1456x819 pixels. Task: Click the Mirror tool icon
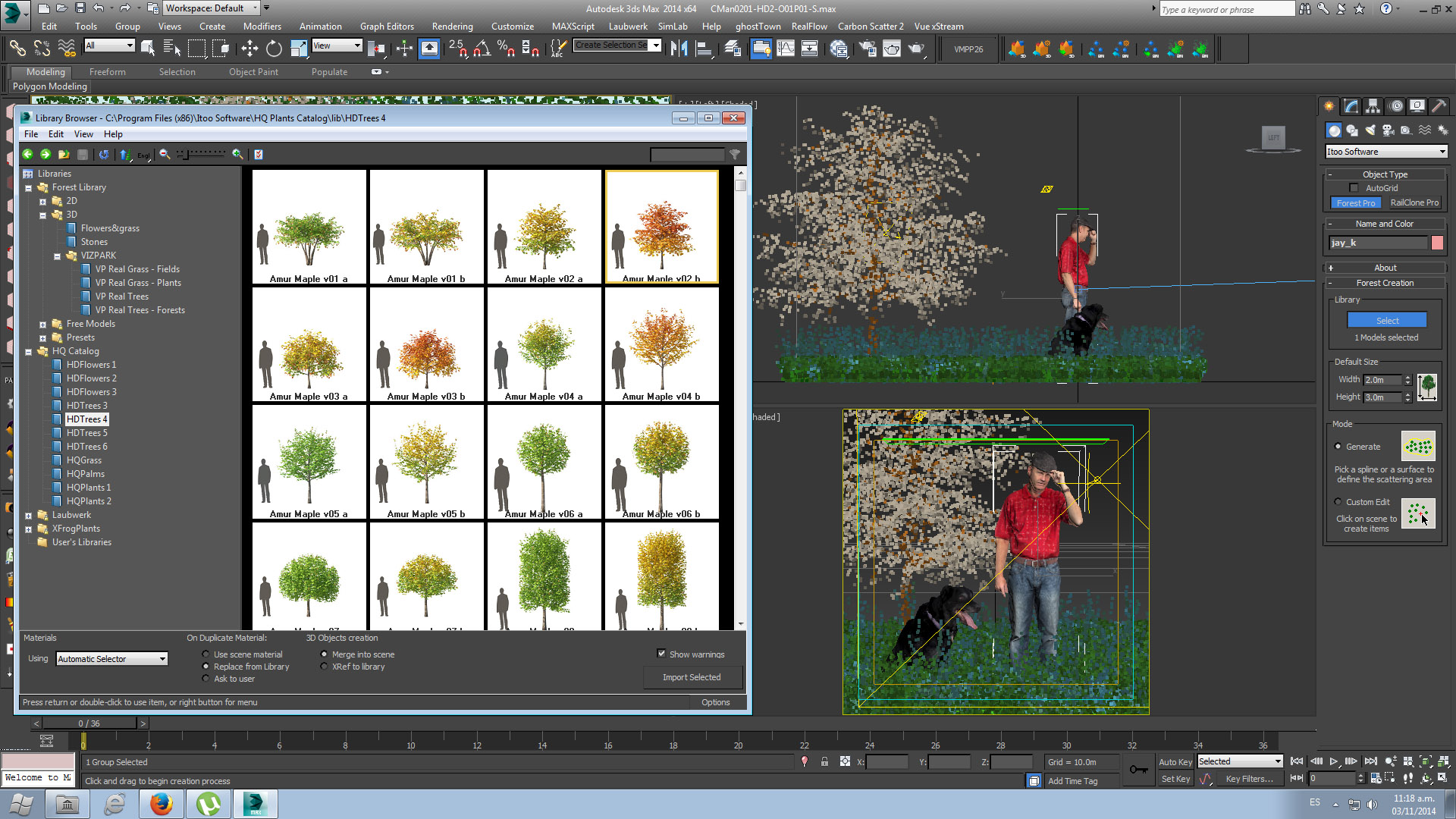(679, 49)
